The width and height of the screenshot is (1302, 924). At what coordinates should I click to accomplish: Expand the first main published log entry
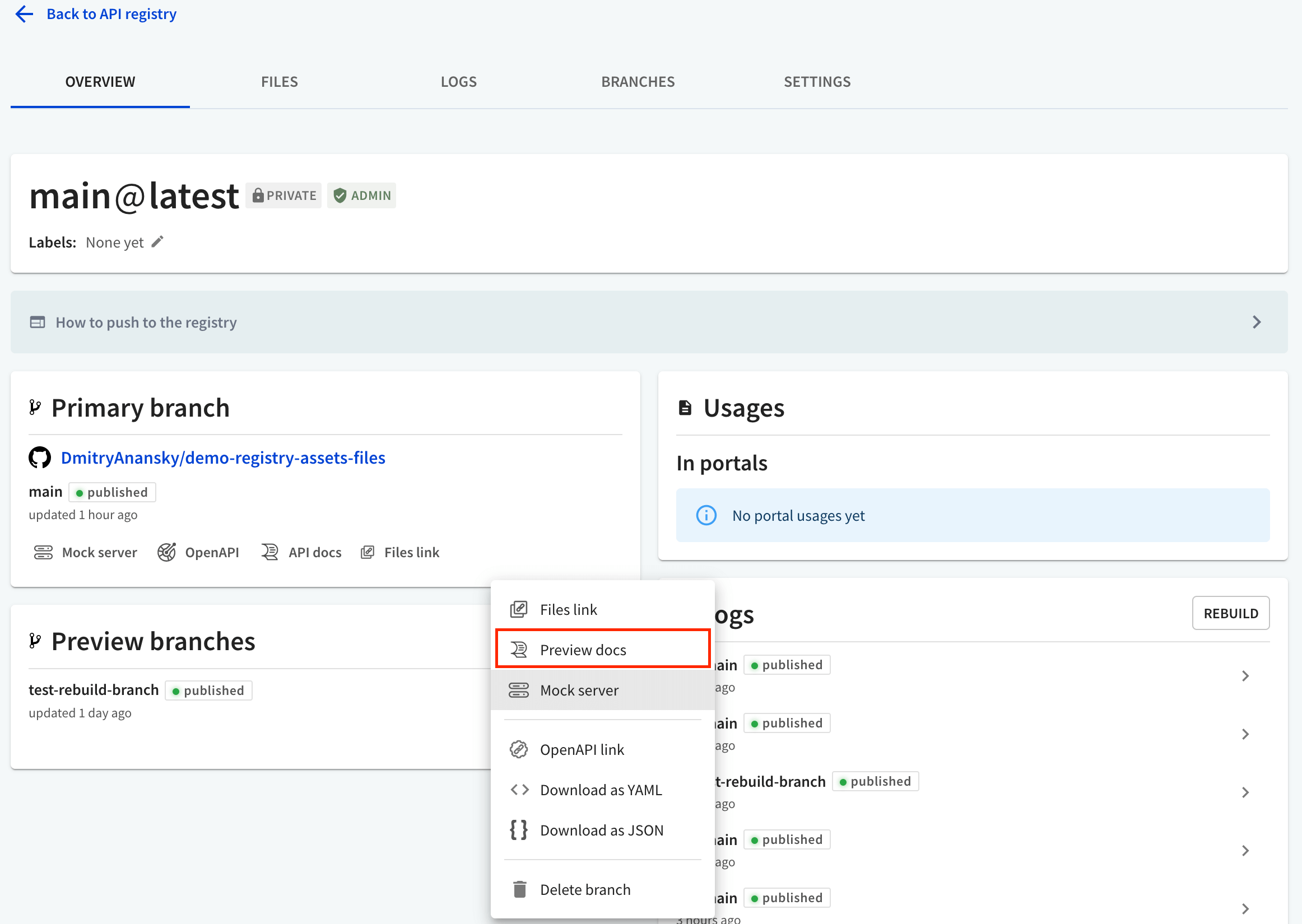(1245, 676)
